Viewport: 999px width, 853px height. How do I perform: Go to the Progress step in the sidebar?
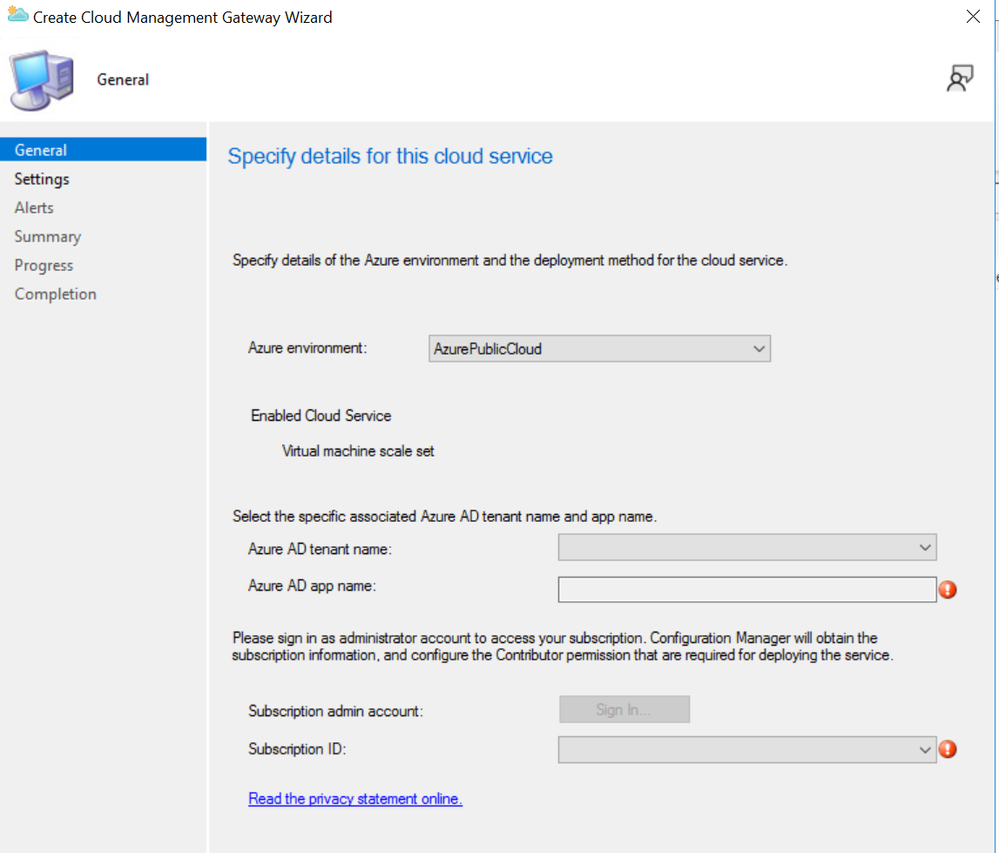44,265
